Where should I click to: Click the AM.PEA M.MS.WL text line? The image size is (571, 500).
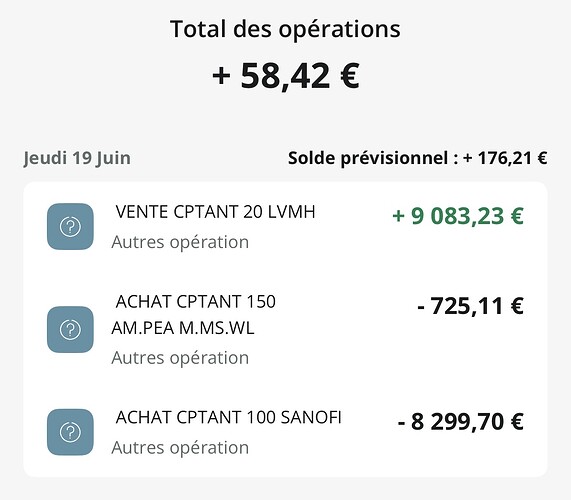pyautogui.click(x=182, y=328)
